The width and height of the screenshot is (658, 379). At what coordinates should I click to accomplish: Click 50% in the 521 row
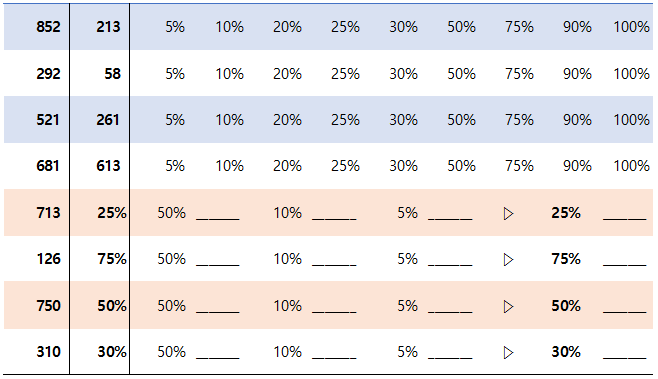coord(461,120)
